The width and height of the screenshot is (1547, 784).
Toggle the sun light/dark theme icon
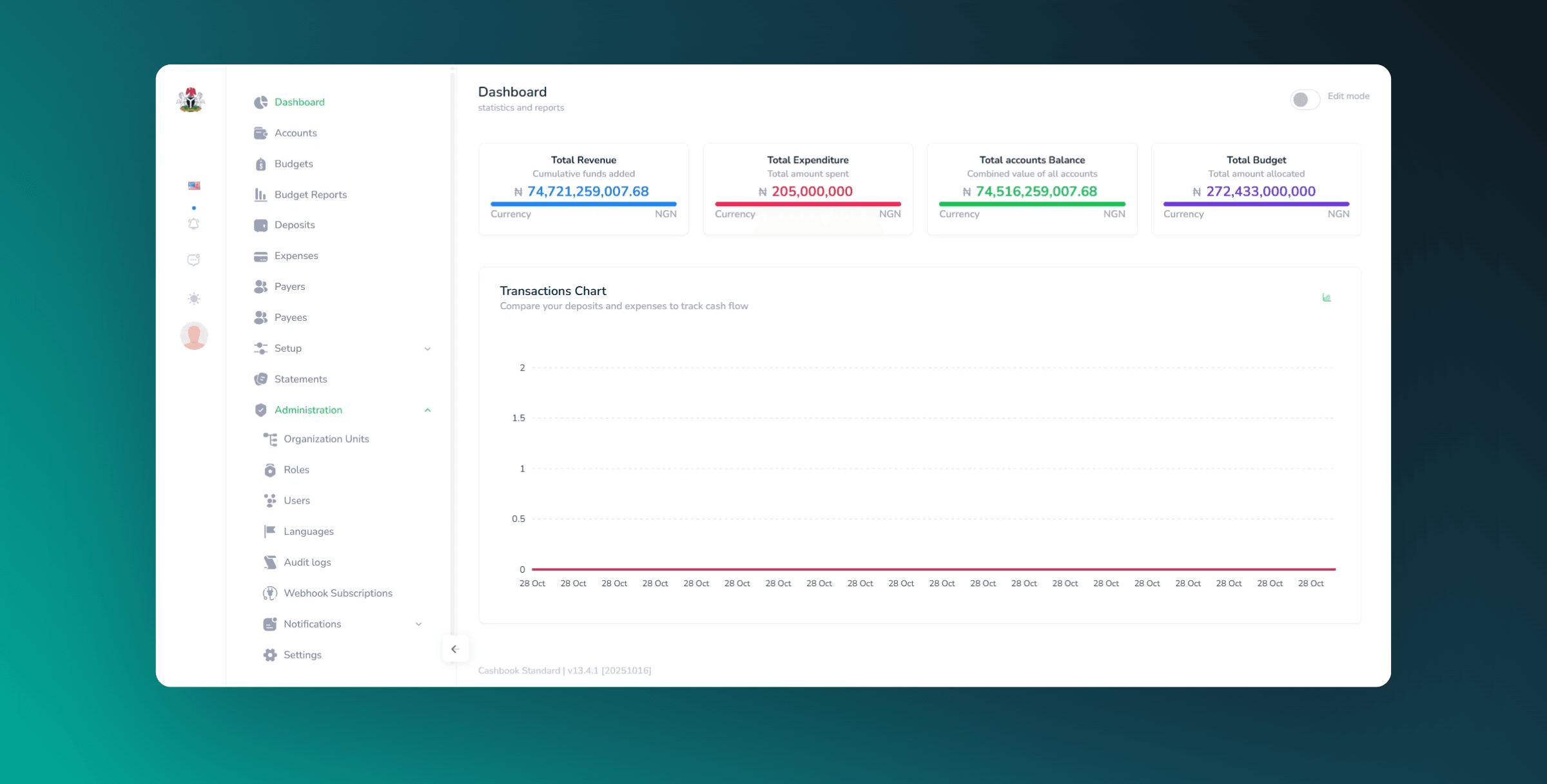click(x=194, y=298)
